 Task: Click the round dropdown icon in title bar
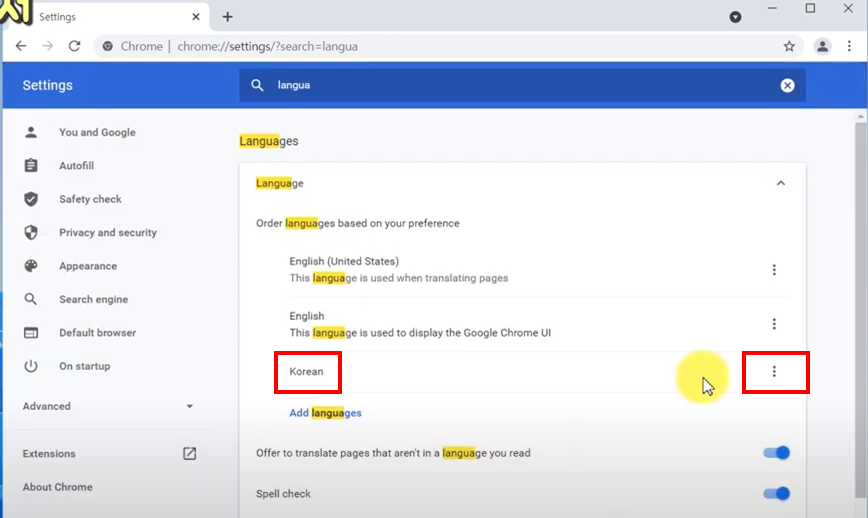click(x=735, y=17)
